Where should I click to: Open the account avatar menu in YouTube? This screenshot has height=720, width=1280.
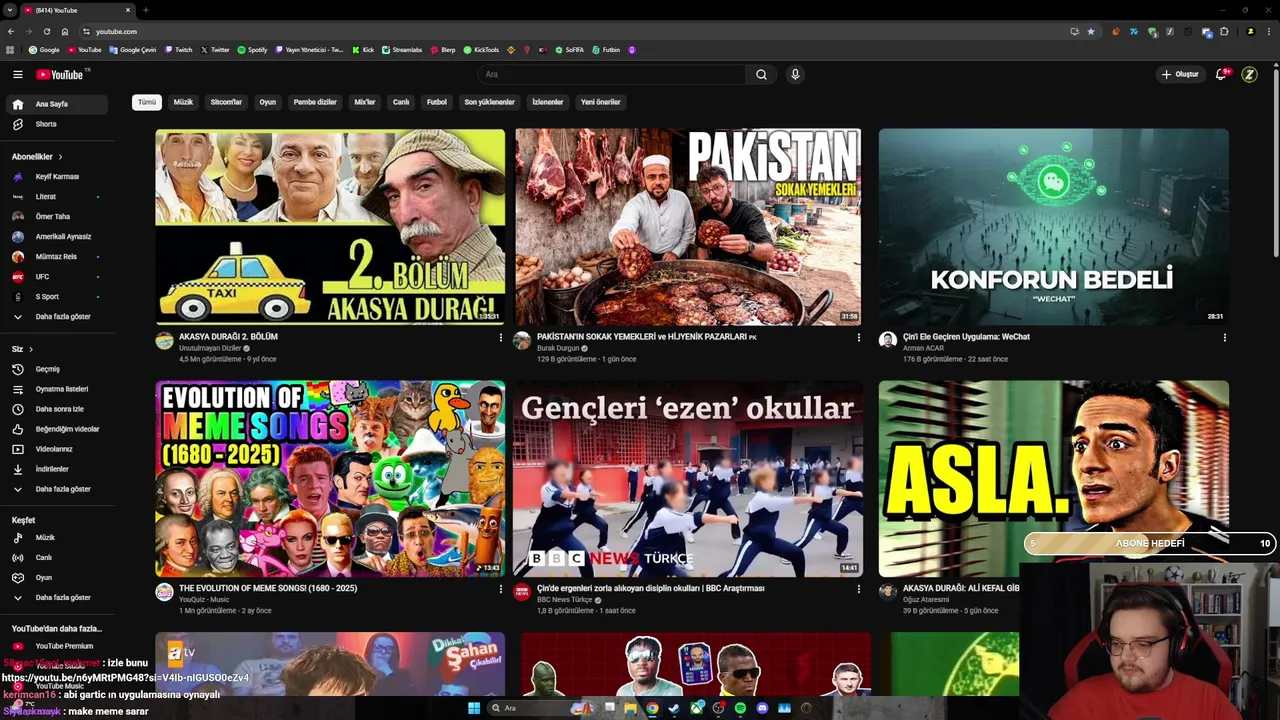pyautogui.click(x=1249, y=74)
